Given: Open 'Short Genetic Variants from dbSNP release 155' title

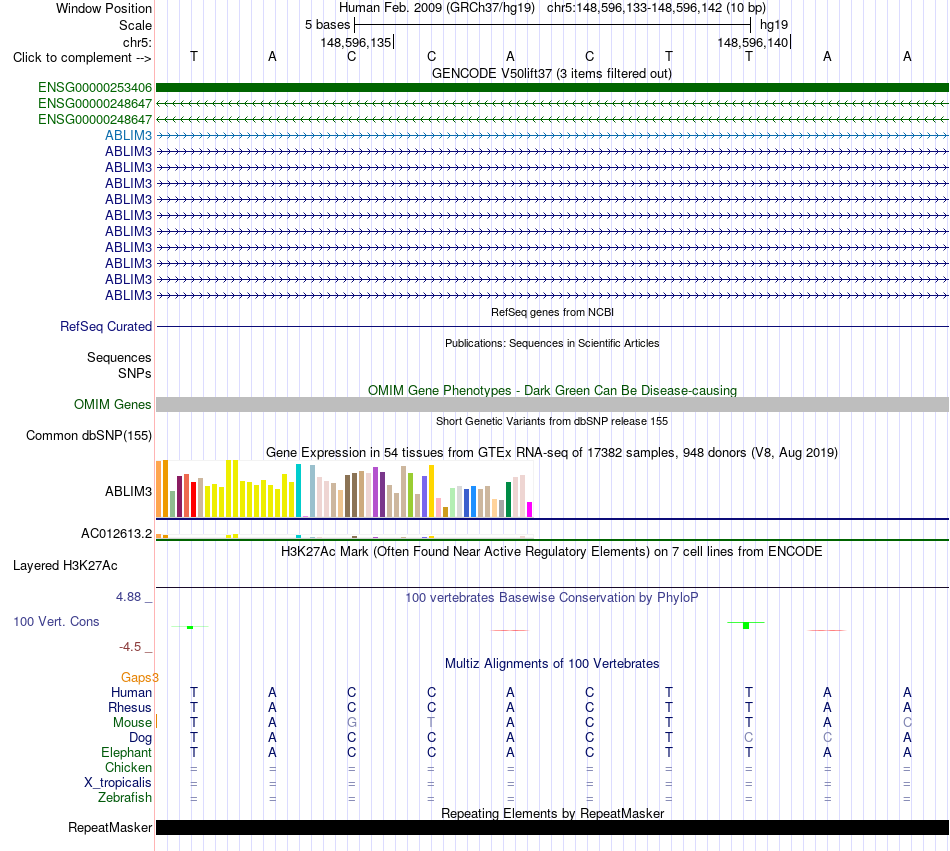Looking at the screenshot, I should click(x=552, y=421).
